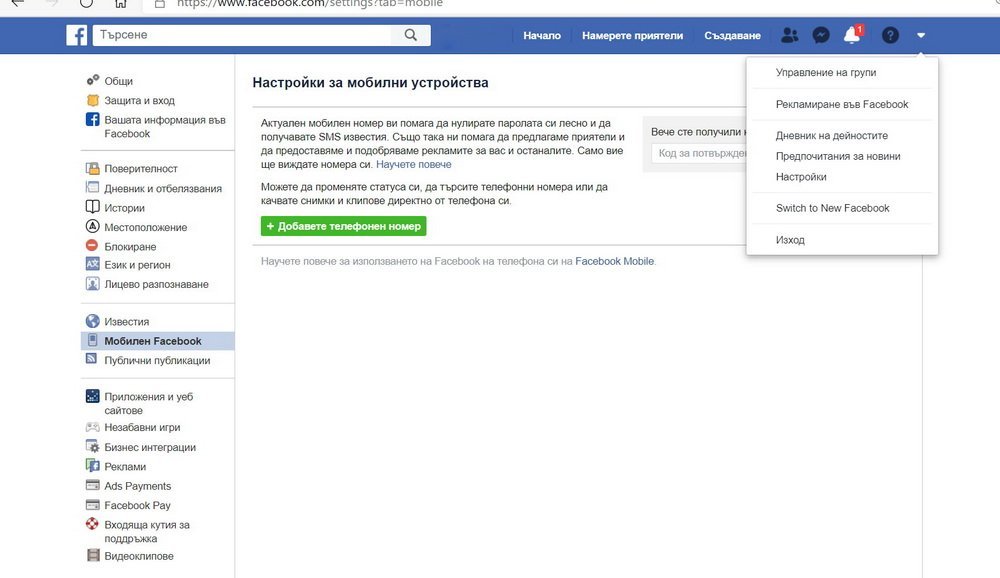This screenshot has height=578, width=1000.
Task: Click the Видеоклипове film icon
Action: click(93, 555)
